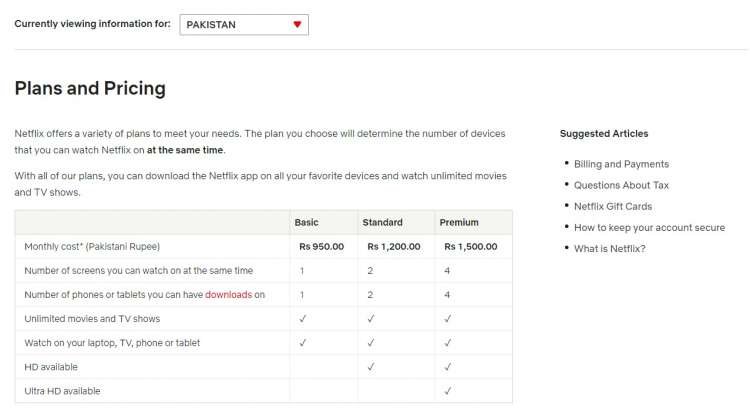
Task: Click the Monthly cost row label
Action: point(92,246)
